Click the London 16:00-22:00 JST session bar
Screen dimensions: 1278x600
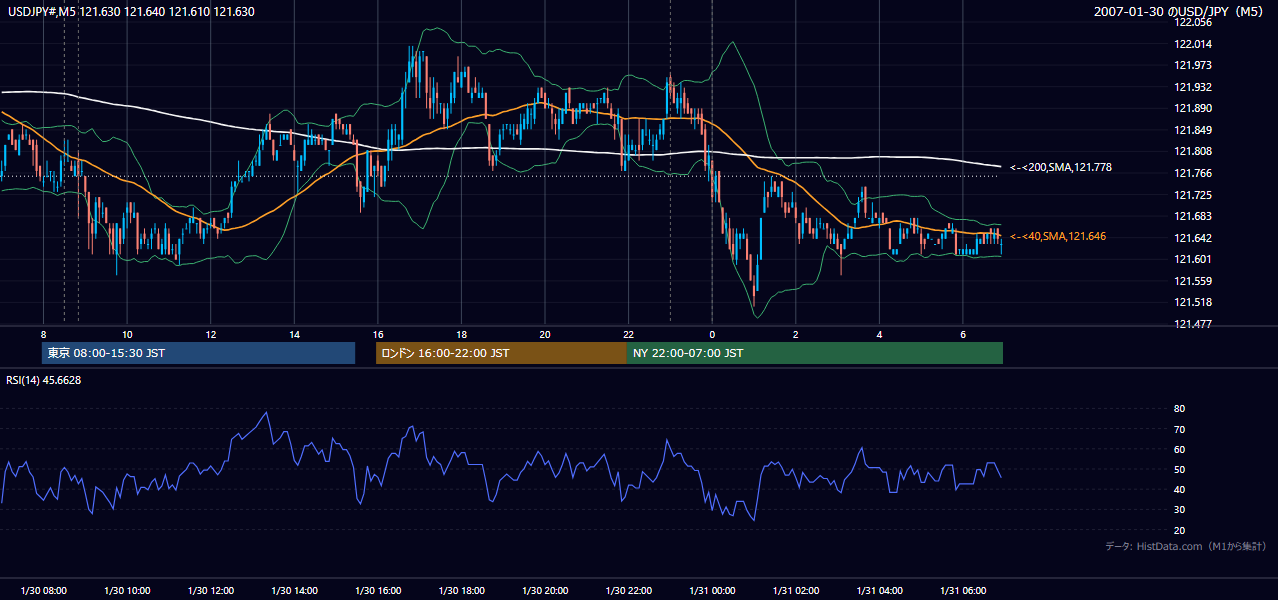[x=501, y=353]
